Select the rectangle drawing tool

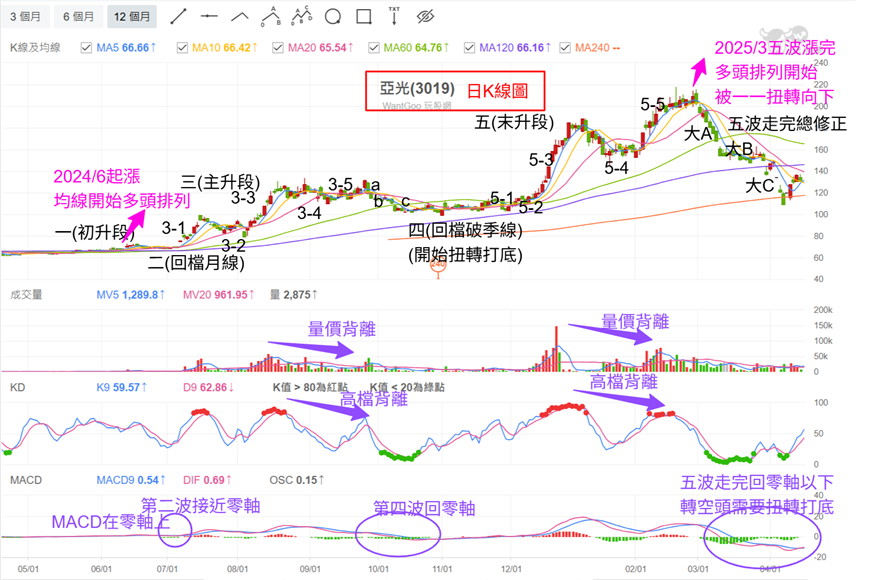click(x=364, y=17)
